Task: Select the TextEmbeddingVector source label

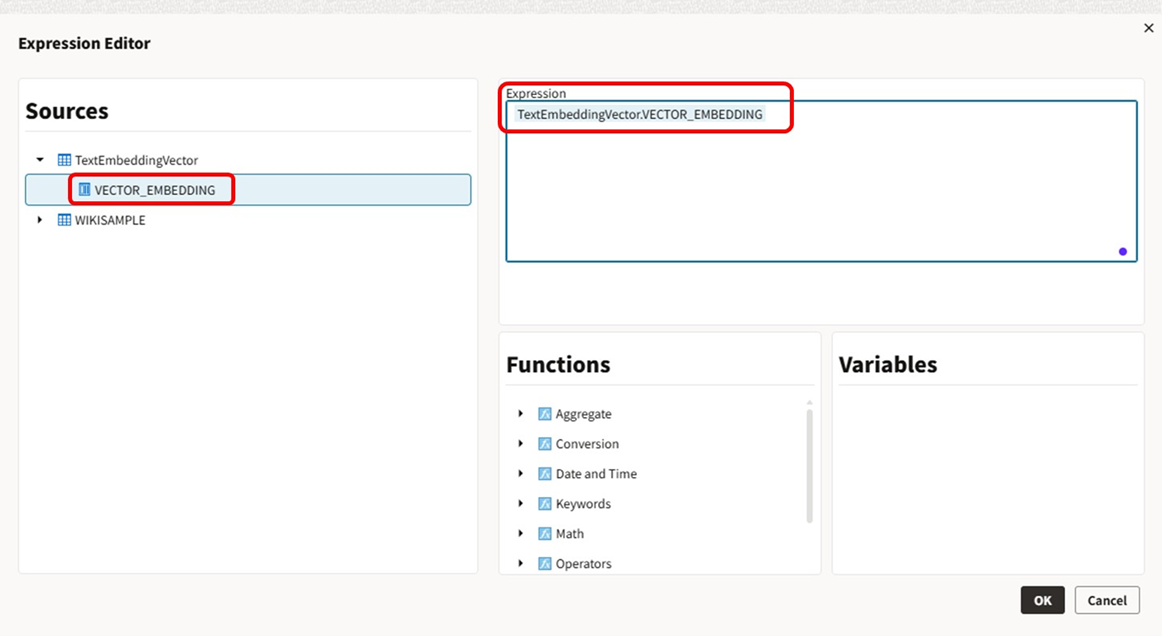Action: pos(136,160)
